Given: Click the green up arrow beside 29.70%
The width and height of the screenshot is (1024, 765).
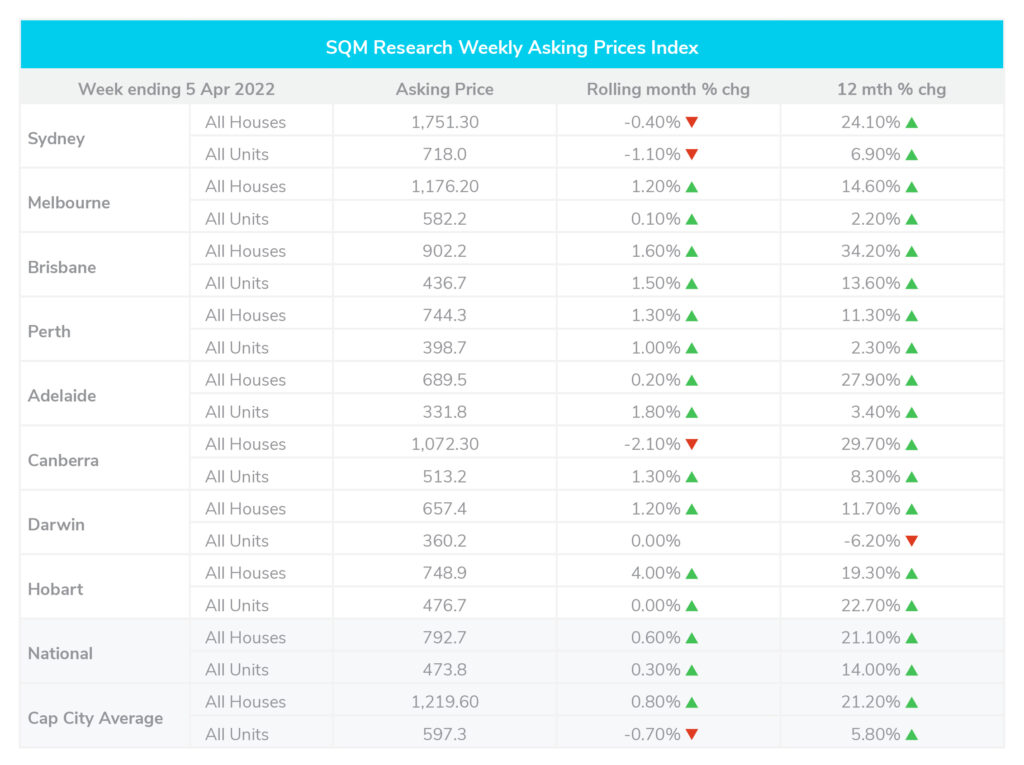Looking at the screenshot, I should 912,444.
